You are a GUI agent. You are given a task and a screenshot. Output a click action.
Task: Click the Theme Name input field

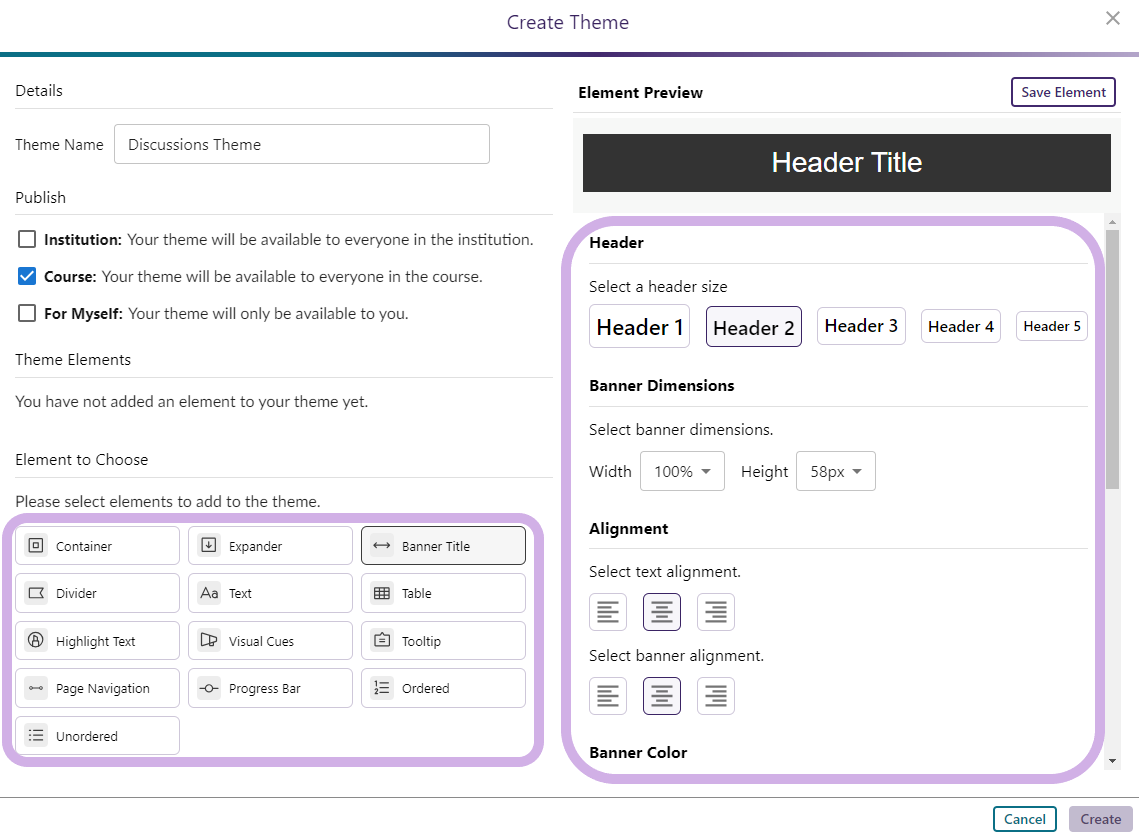click(x=301, y=144)
